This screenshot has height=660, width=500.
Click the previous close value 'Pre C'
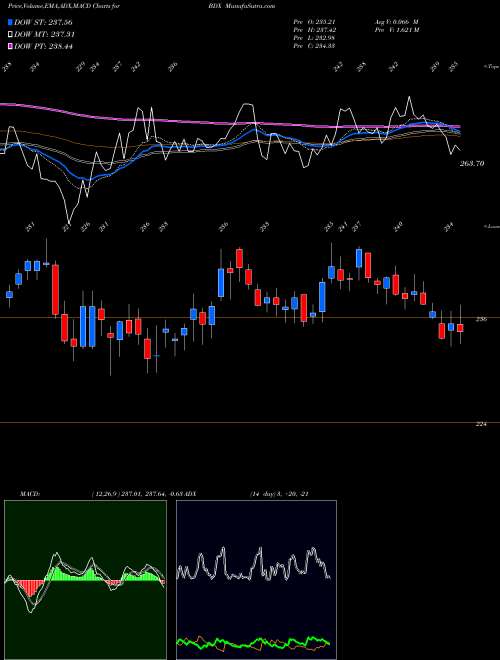pyautogui.click(x=314, y=46)
